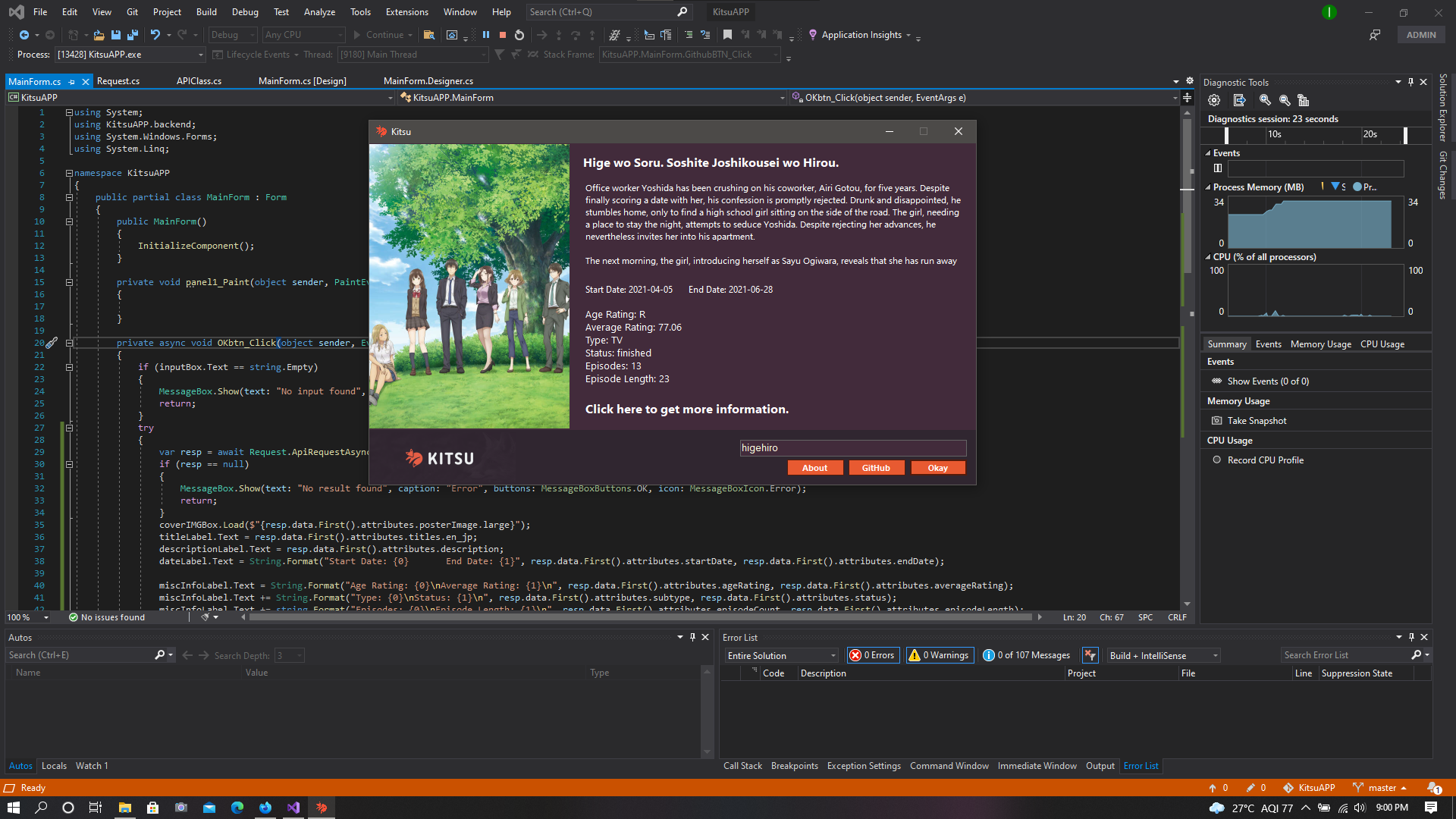Click the Show Events icon
The height and width of the screenshot is (819, 1456).
1216,381
